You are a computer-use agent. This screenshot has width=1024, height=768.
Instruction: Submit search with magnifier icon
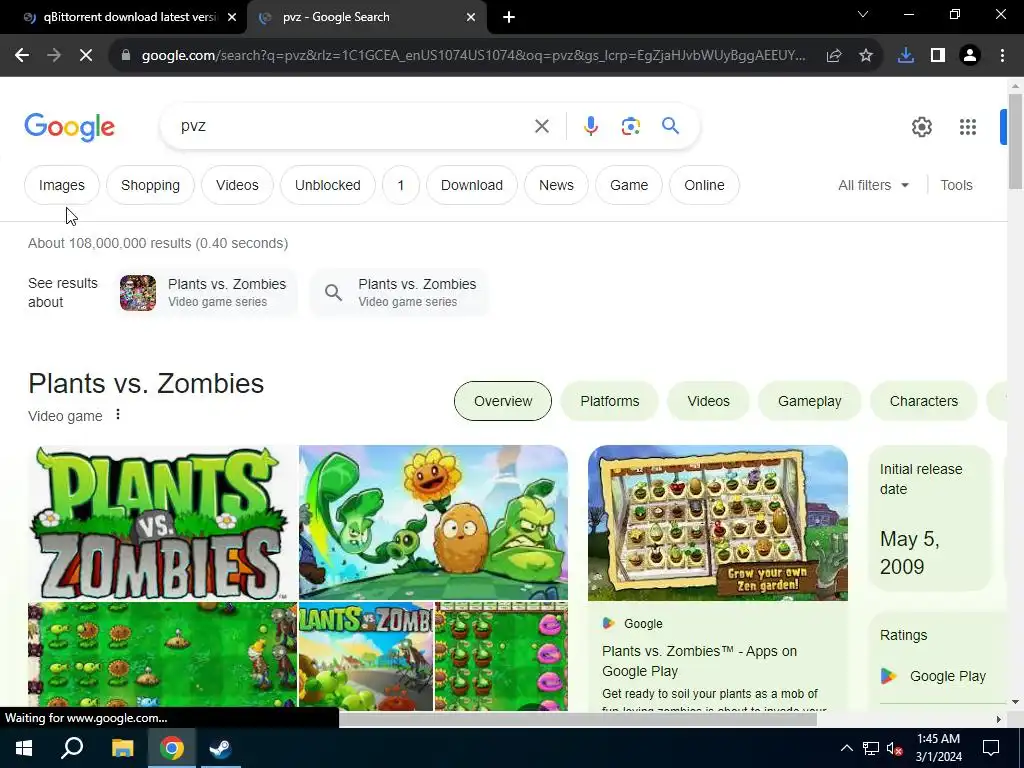[x=670, y=126]
